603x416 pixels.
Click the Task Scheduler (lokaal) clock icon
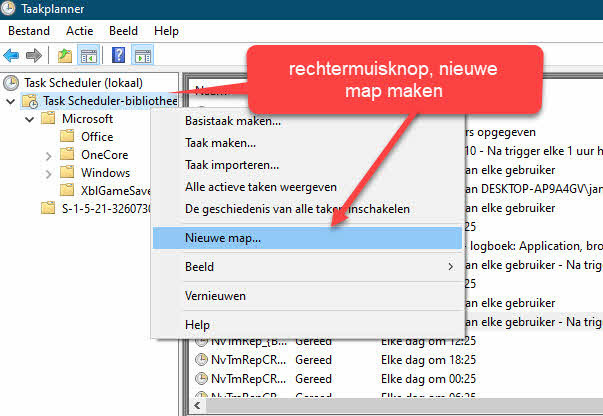(x=11, y=83)
